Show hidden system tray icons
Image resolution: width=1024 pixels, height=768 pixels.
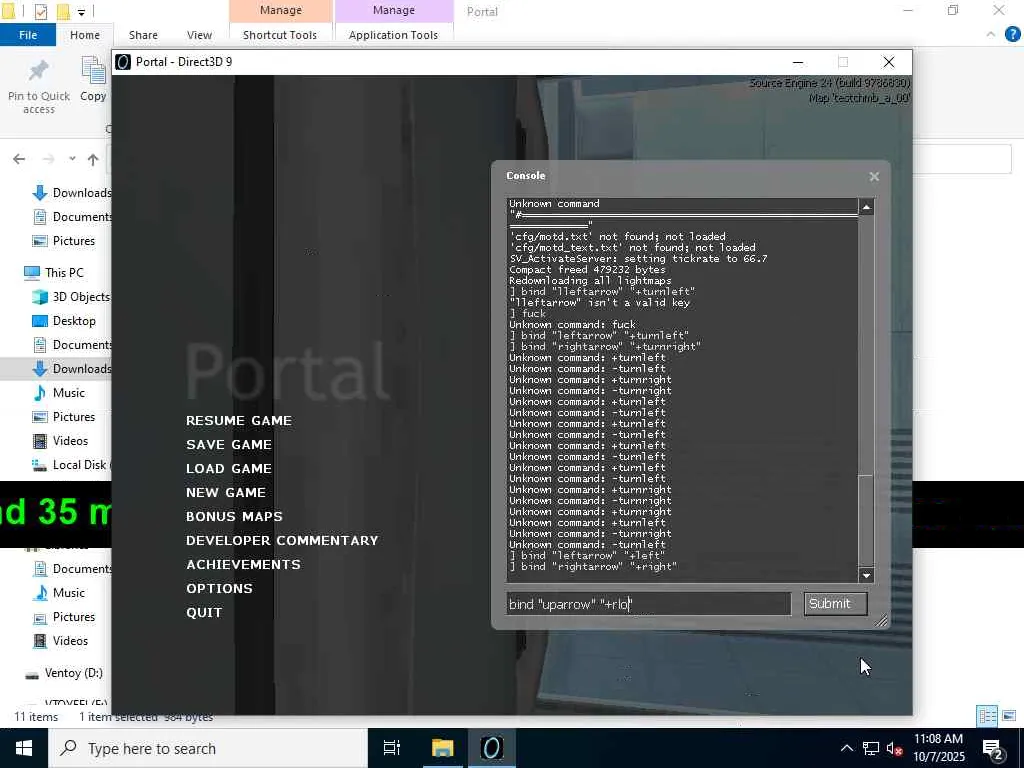click(846, 748)
